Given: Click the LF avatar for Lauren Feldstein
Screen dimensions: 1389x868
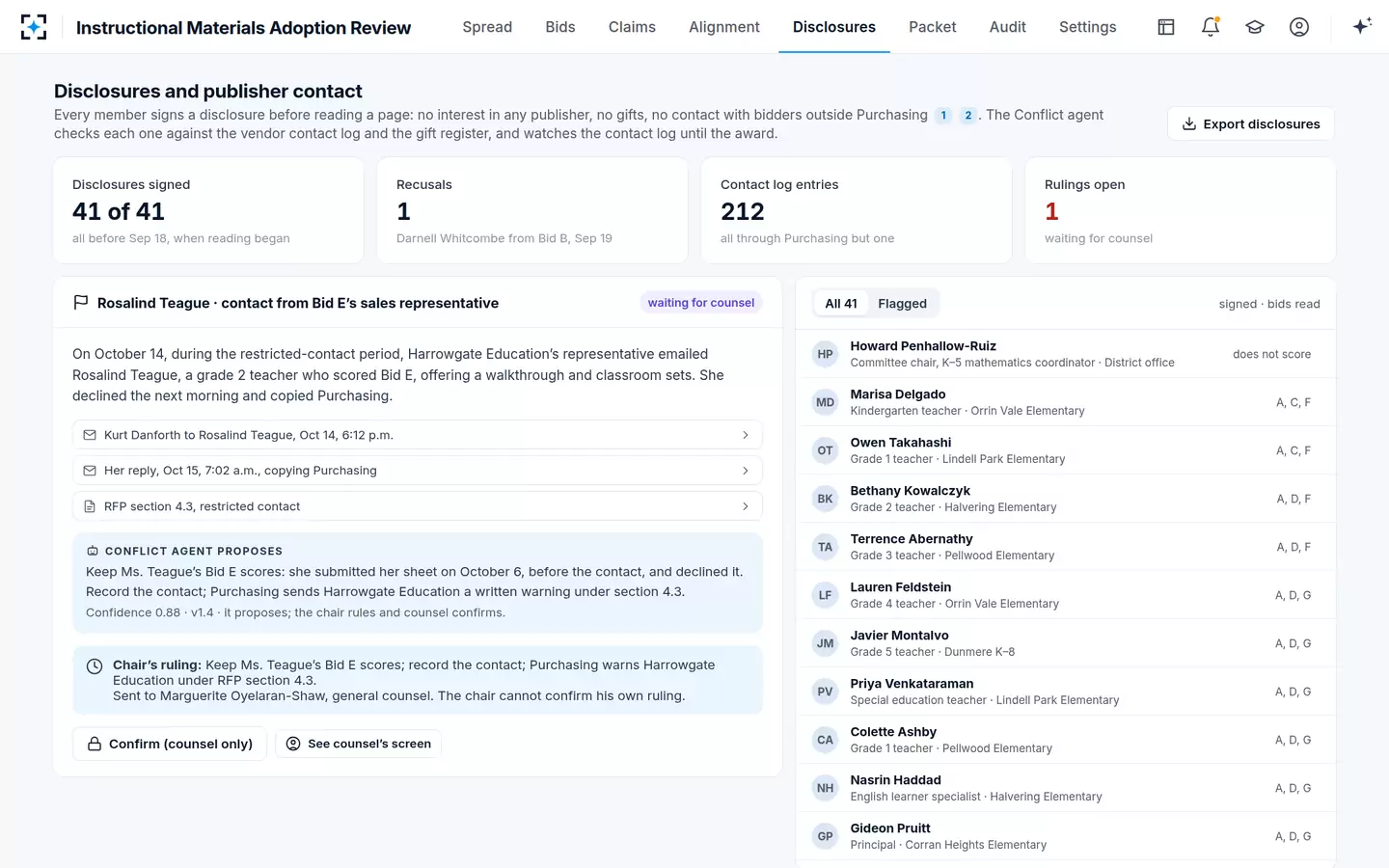Looking at the screenshot, I should pos(825,595).
